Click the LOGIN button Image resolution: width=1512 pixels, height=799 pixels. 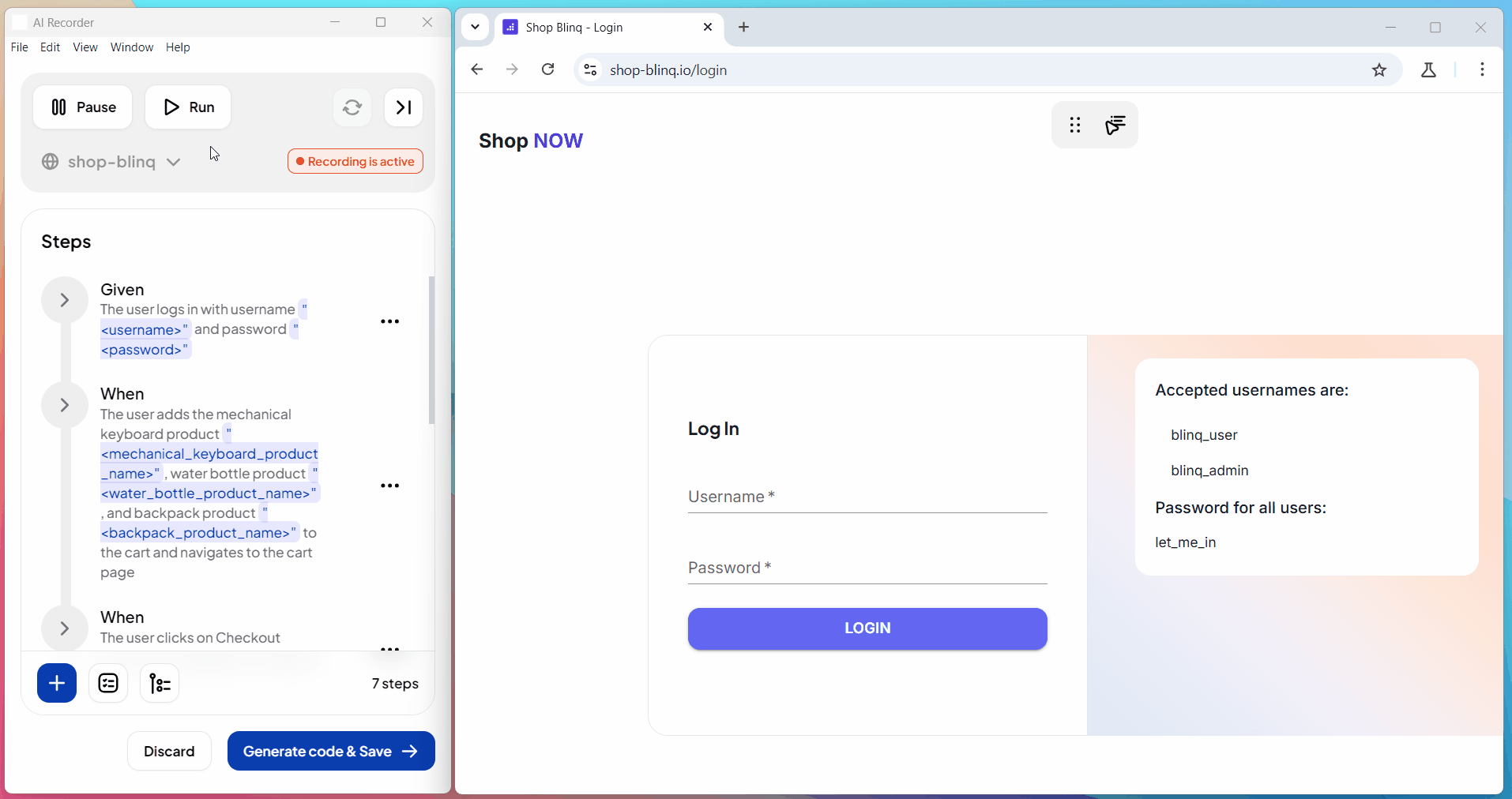pos(867,628)
